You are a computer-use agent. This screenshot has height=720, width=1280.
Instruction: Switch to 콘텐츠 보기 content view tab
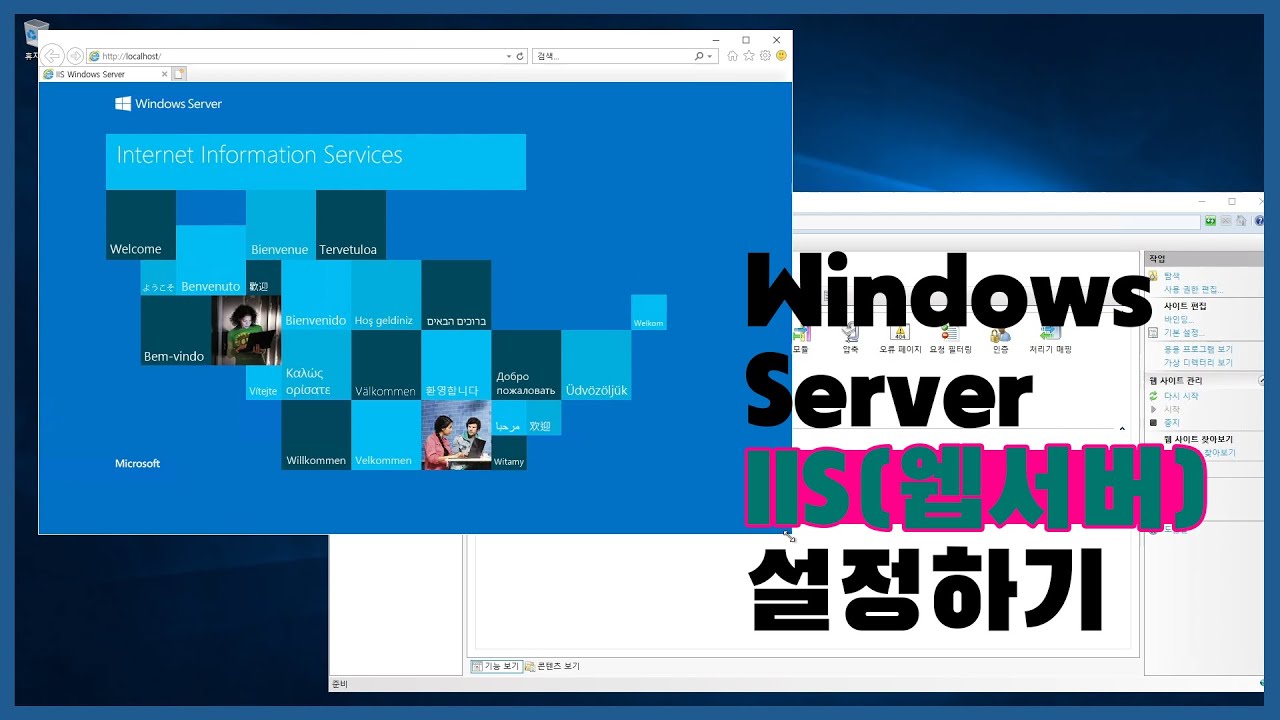[553, 666]
